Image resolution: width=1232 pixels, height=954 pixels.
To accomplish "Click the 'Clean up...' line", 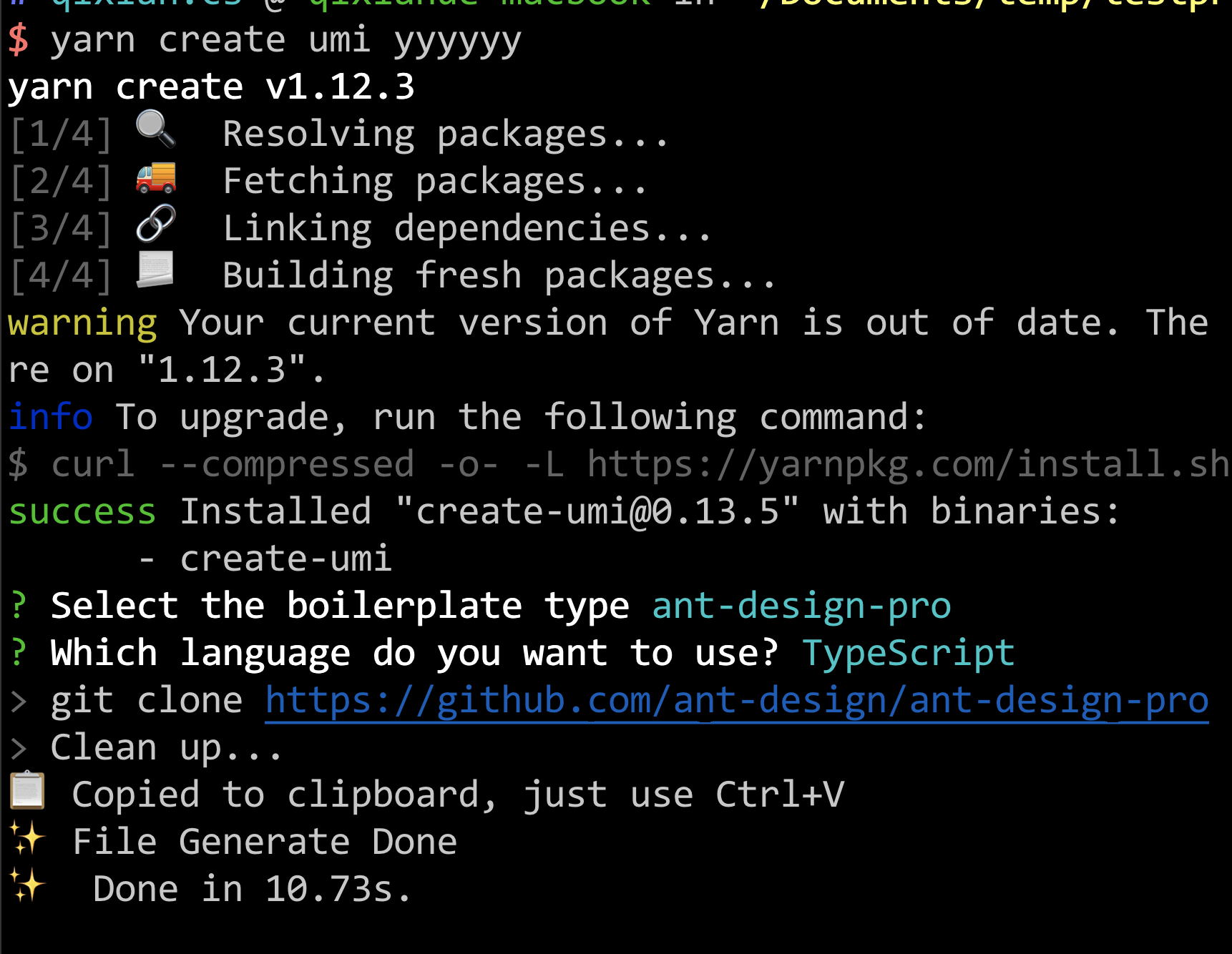I will point(166,748).
